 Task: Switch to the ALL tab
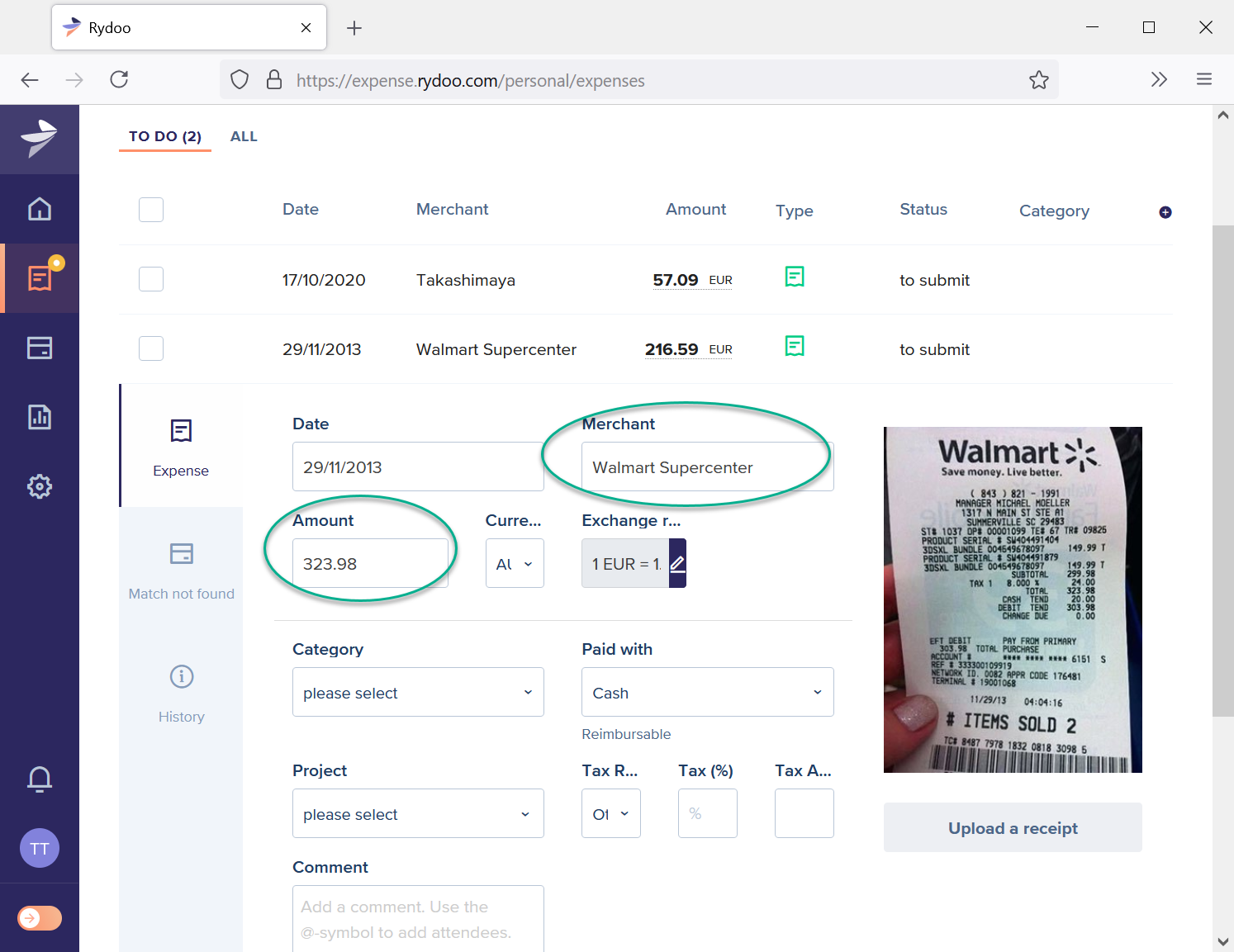pos(244,136)
